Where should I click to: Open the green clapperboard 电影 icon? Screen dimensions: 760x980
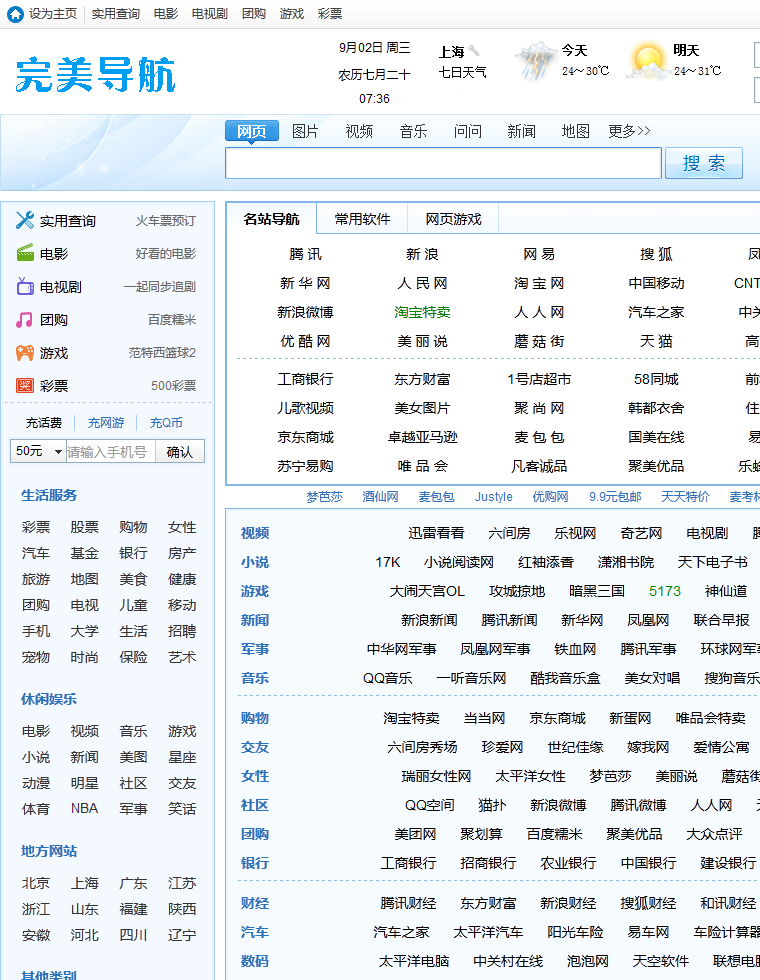(x=25, y=254)
